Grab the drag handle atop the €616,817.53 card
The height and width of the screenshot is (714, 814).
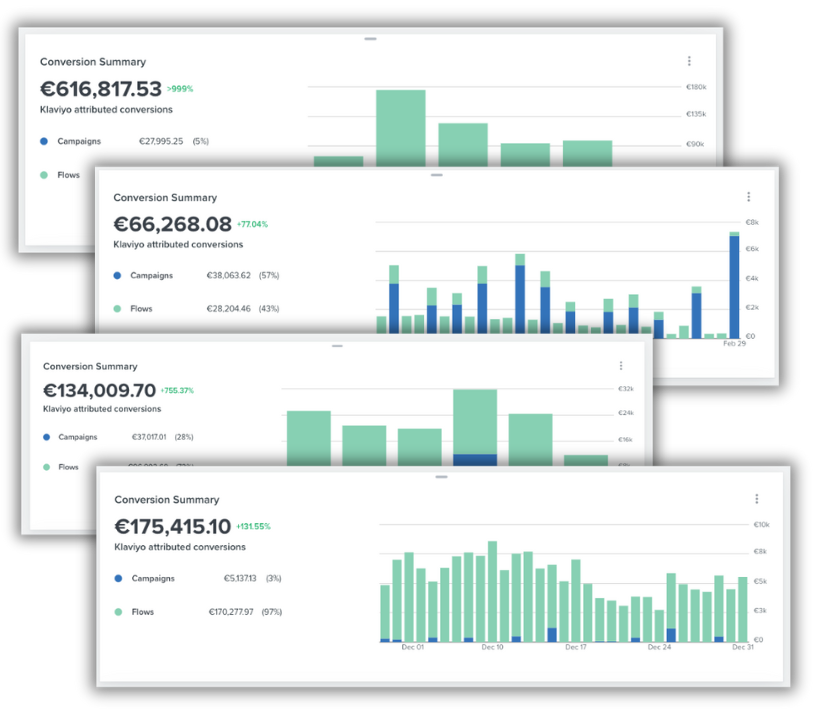click(x=370, y=39)
